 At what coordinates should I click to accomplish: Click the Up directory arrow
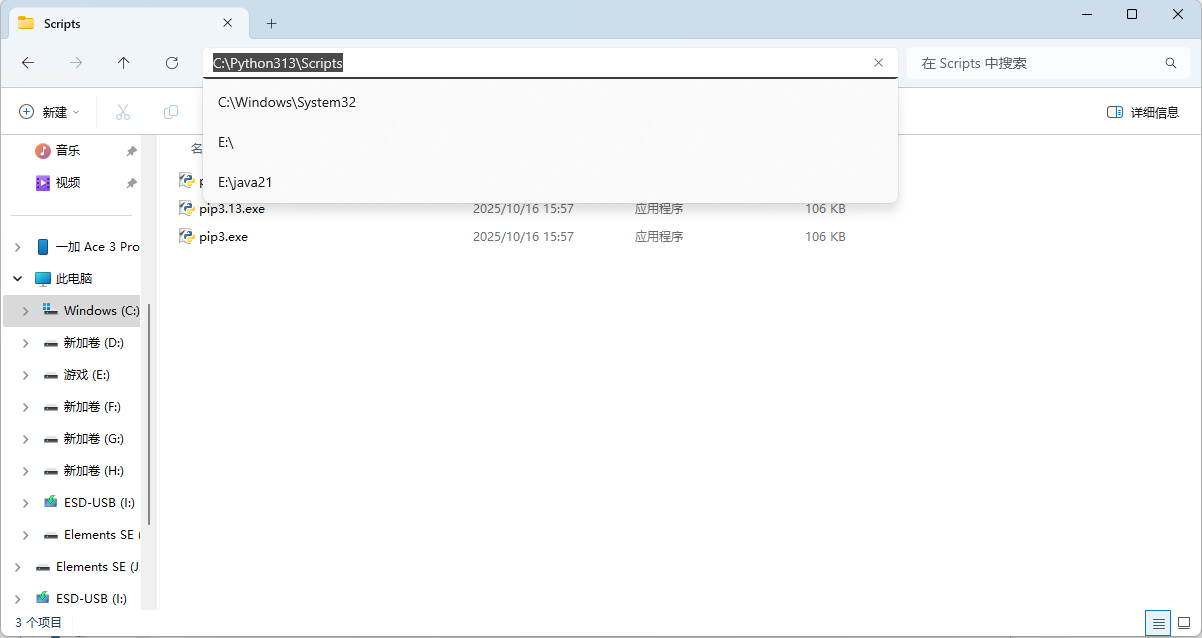(x=124, y=63)
